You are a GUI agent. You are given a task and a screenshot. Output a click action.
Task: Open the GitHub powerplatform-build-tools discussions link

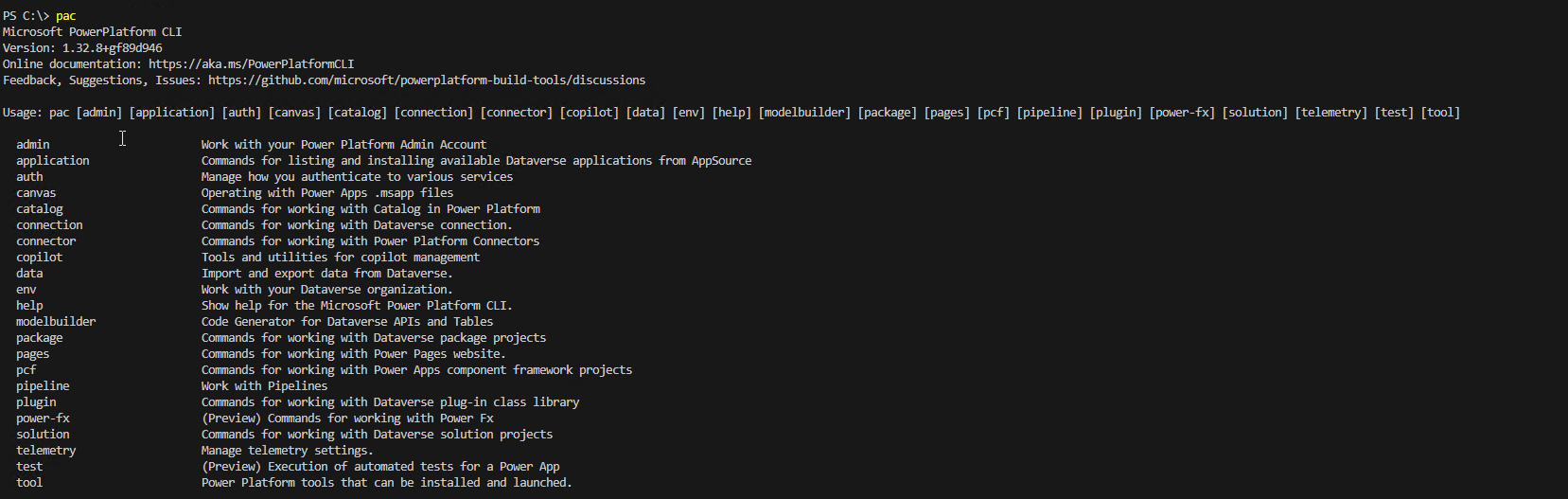pyautogui.click(x=427, y=80)
